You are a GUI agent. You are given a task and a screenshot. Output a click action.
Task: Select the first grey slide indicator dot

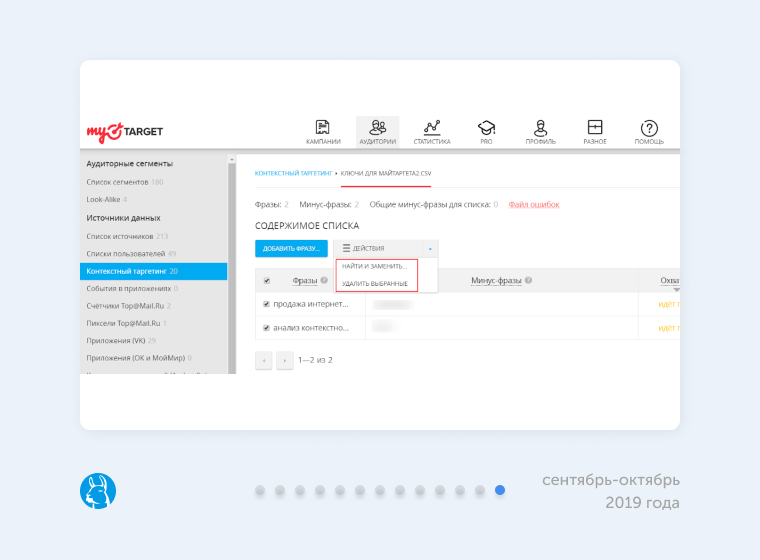pos(260,490)
